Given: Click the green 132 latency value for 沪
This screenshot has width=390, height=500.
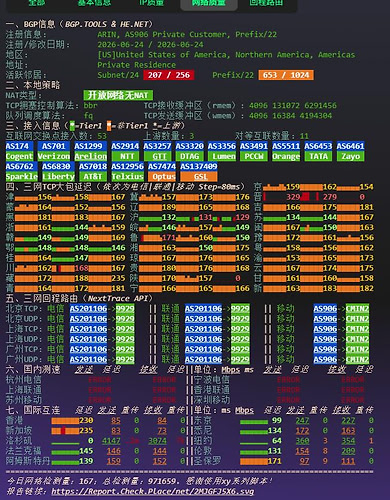Looking at the screenshot, I should (x=169, y=217).
